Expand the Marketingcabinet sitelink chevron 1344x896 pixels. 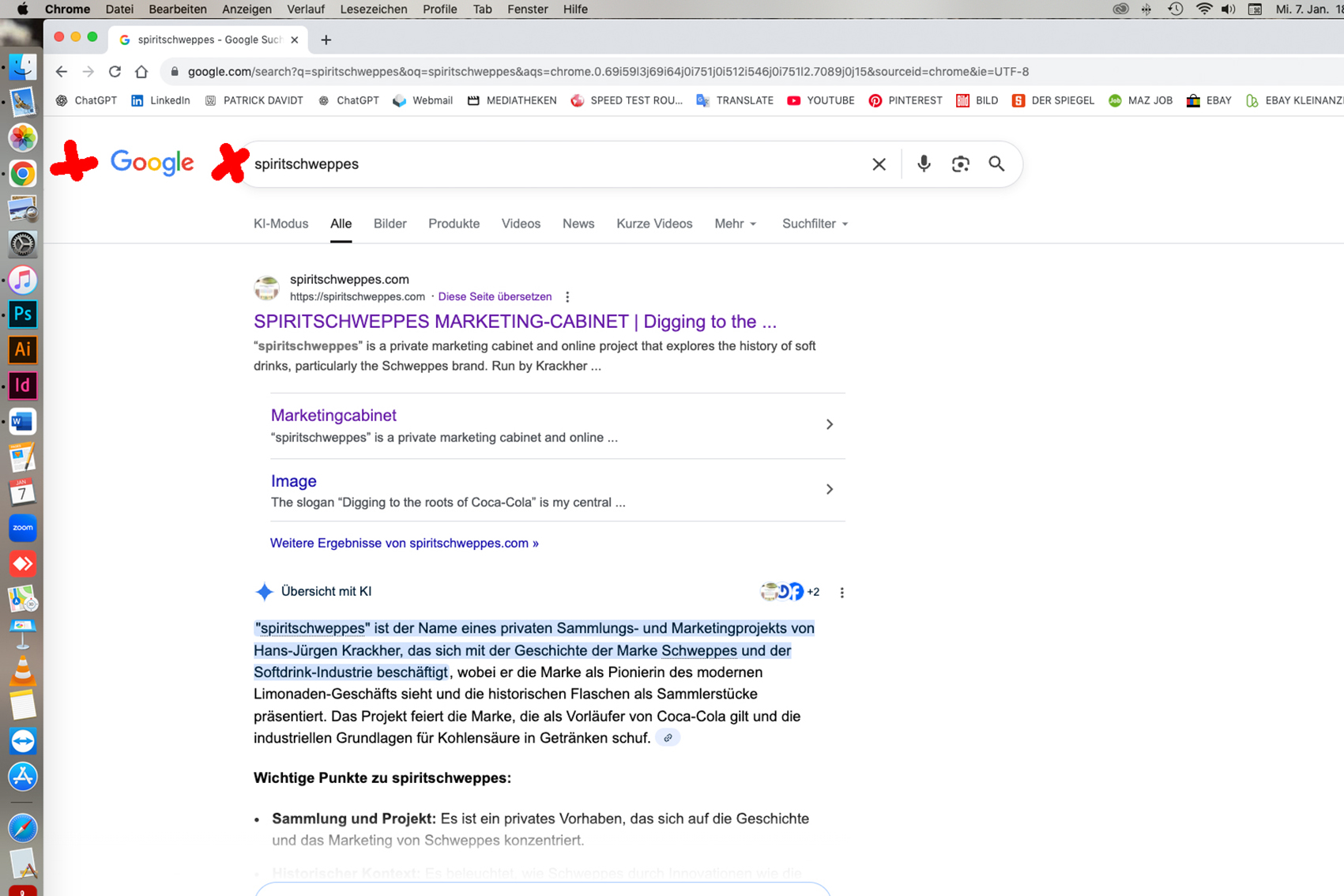point(829,424)
